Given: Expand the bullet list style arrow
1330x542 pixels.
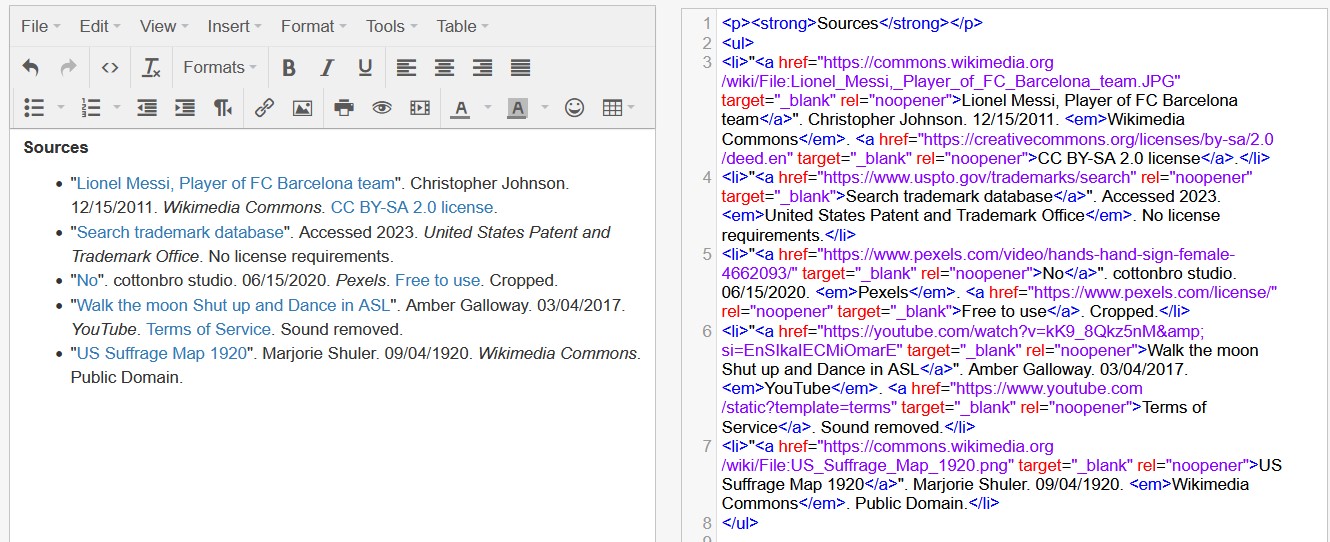Looking at the screenshot, I should tap(61, 108).
